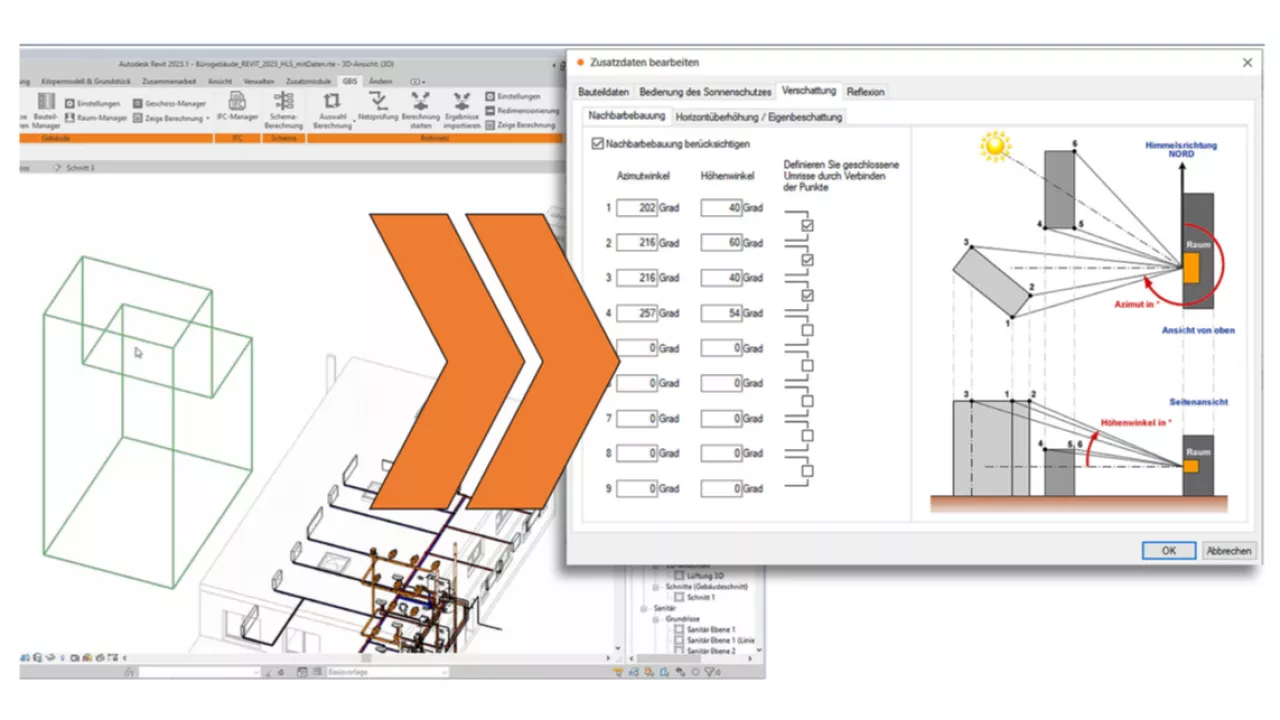Launch the Geschoss-Manager
The width and height of the screenshot is (1280, 720).
tap(170, 102)
